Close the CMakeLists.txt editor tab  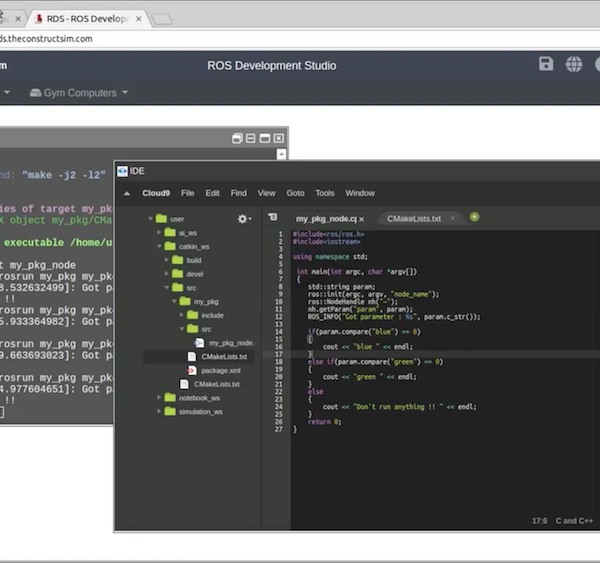click(x=453, y=218)
